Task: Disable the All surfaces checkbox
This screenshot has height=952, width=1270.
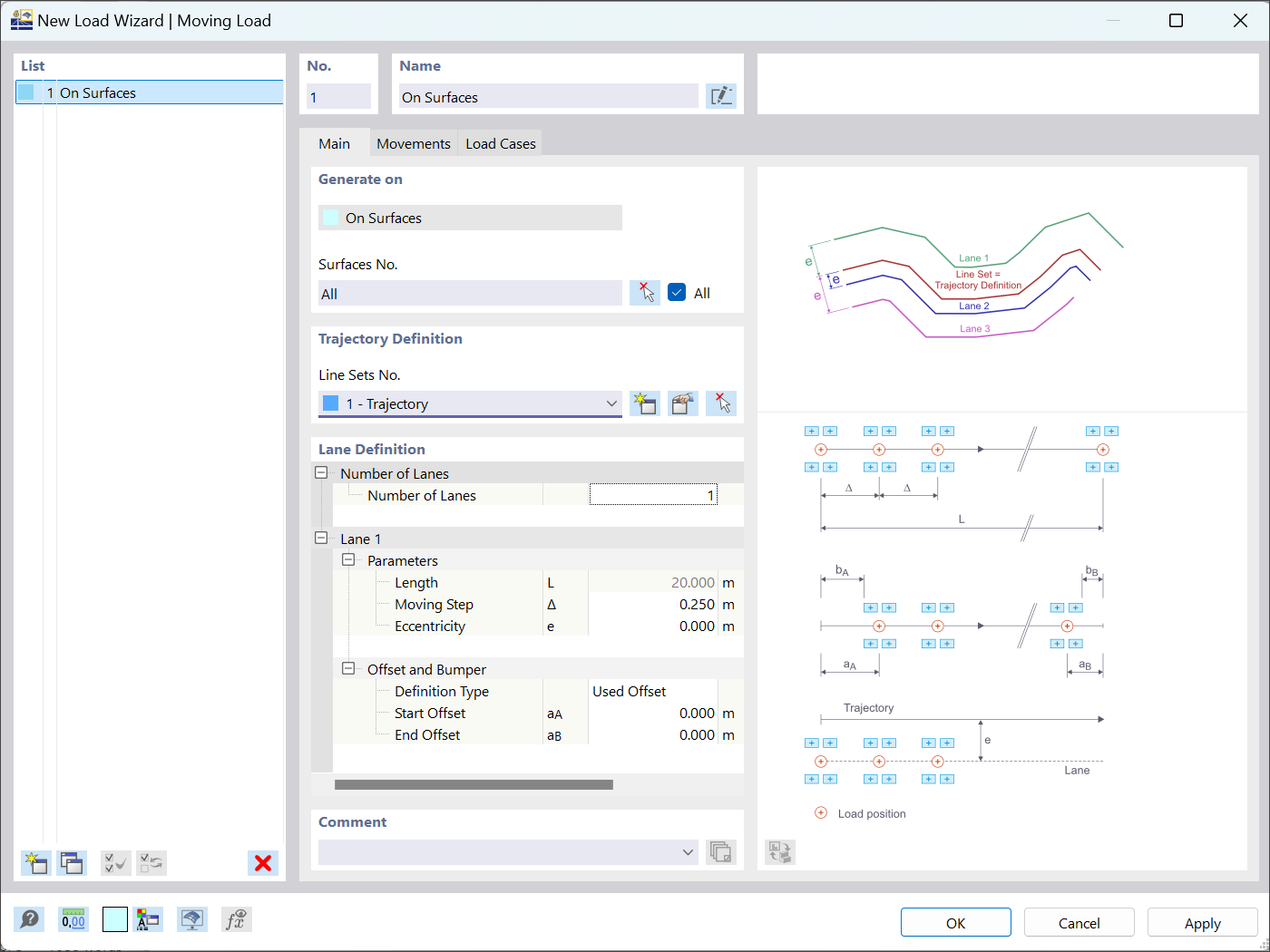Action: pyautogui.click(x=677, y=292)
